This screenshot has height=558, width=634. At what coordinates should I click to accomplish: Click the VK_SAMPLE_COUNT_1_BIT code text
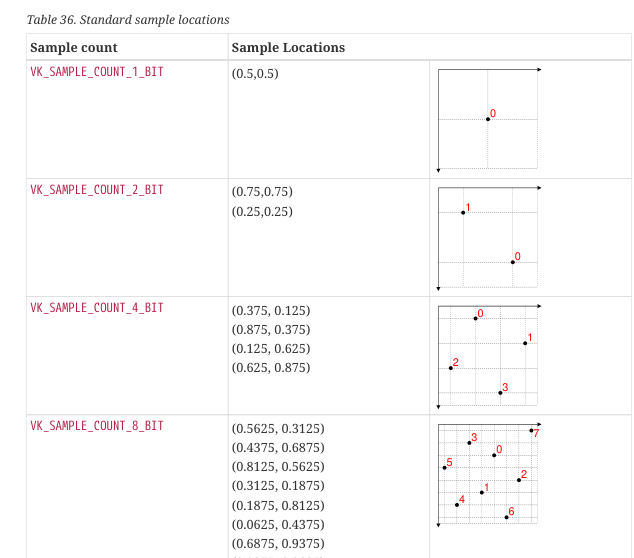click(97, 72)
